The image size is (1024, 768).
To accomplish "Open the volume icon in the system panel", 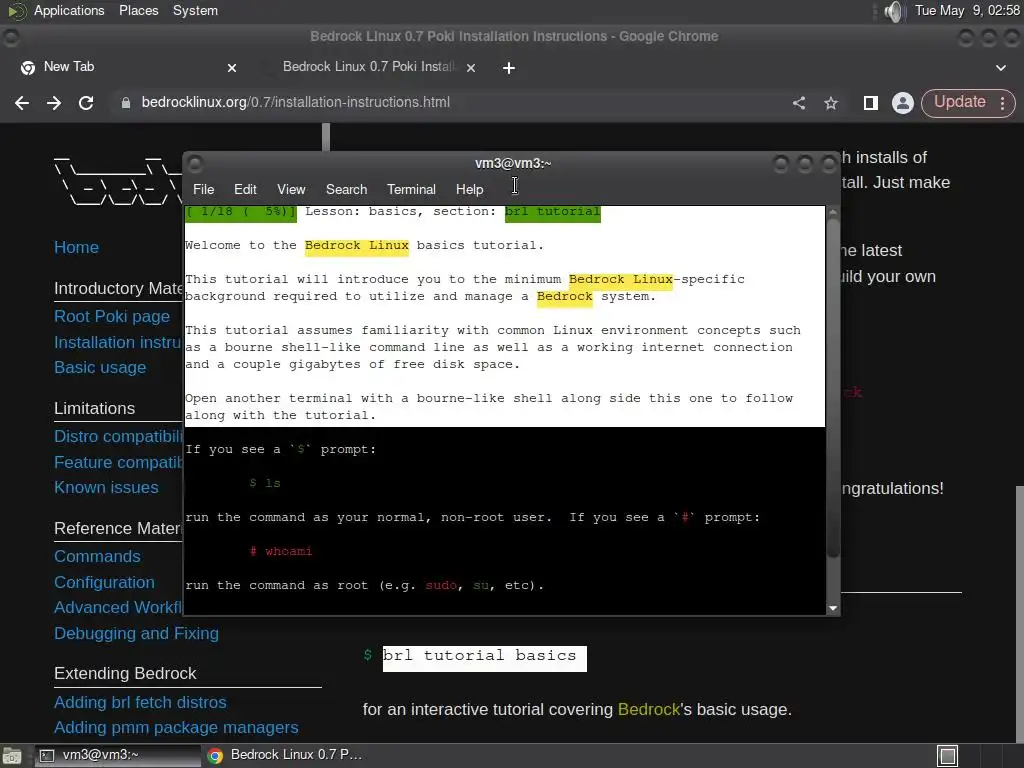I will pyautogui.click(x=893, y=11).
